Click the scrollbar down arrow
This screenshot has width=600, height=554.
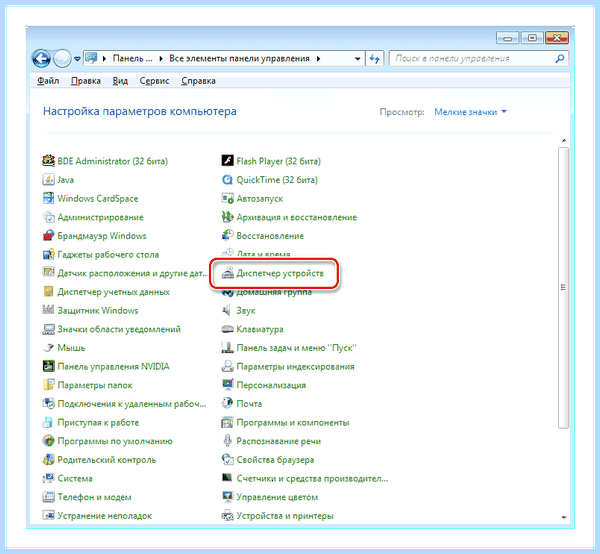tap(564, 517)
